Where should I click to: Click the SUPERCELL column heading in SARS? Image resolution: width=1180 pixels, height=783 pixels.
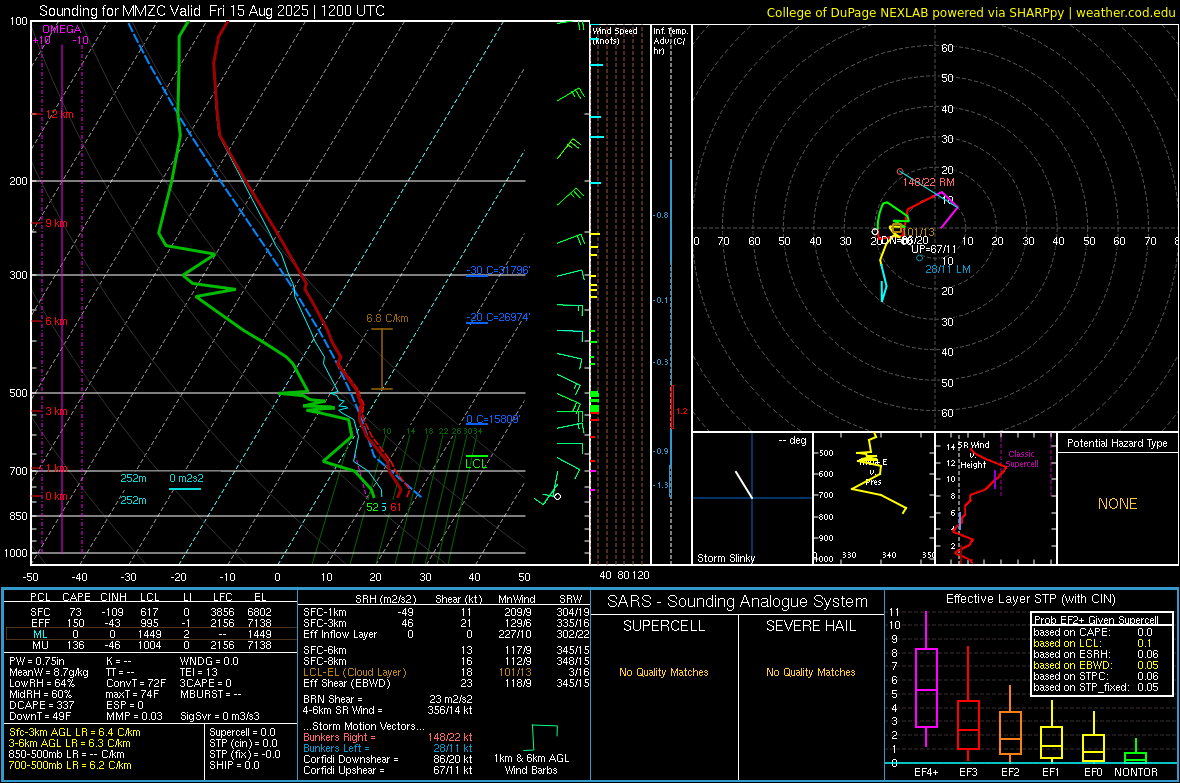(664, 626)
